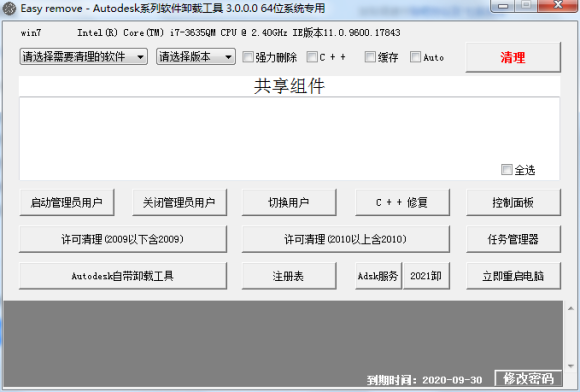
Task: Tick the C + + checkbox
Action: tap(312, 57)
